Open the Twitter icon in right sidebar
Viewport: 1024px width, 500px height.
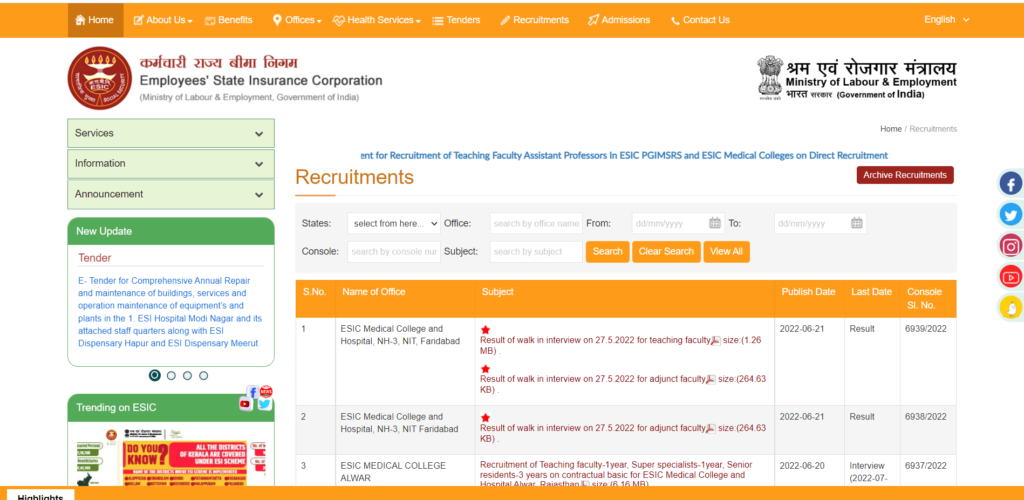tap(1011, 214)
